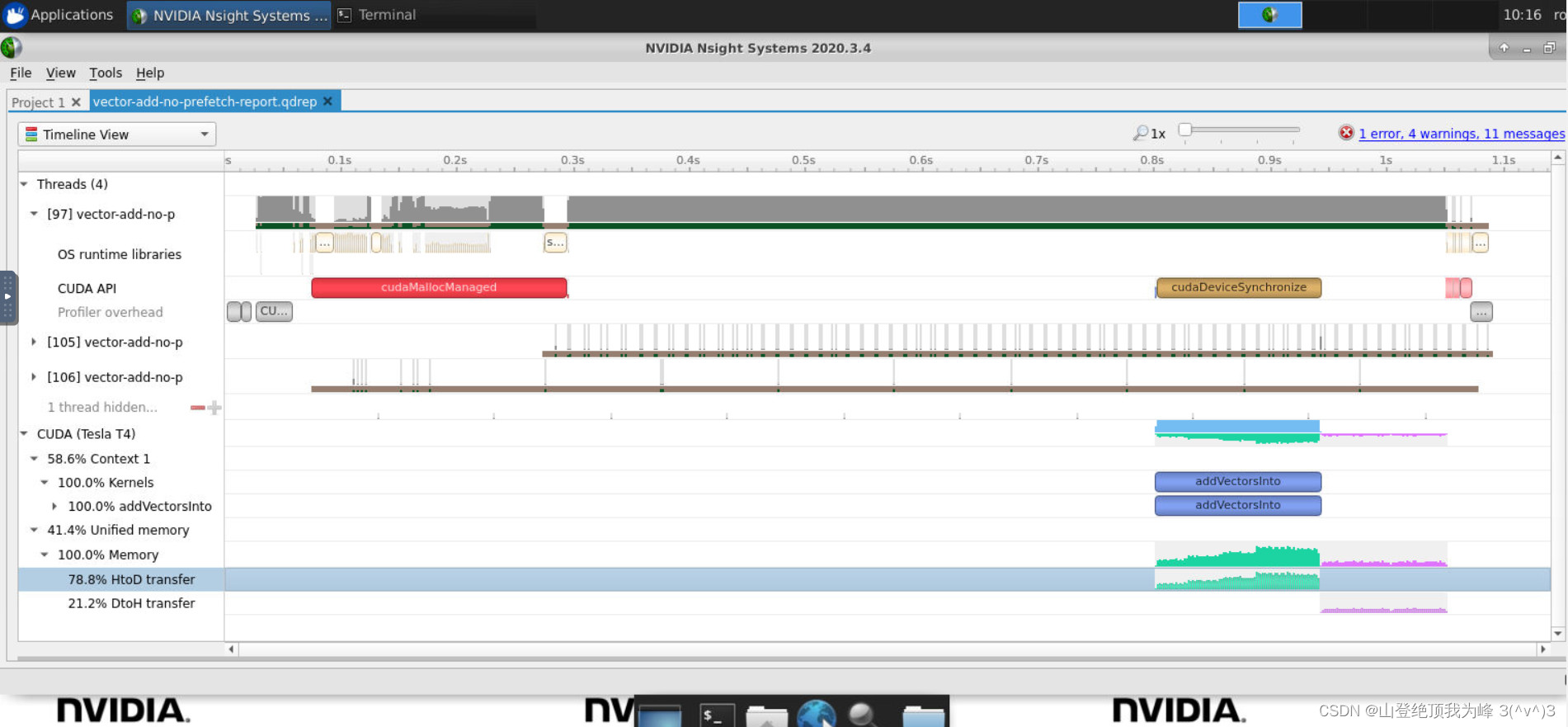The height and width of the screenshot is (727, 1568).
Task: Open the Applications menu in the top panel
Action: coord(59,15)
